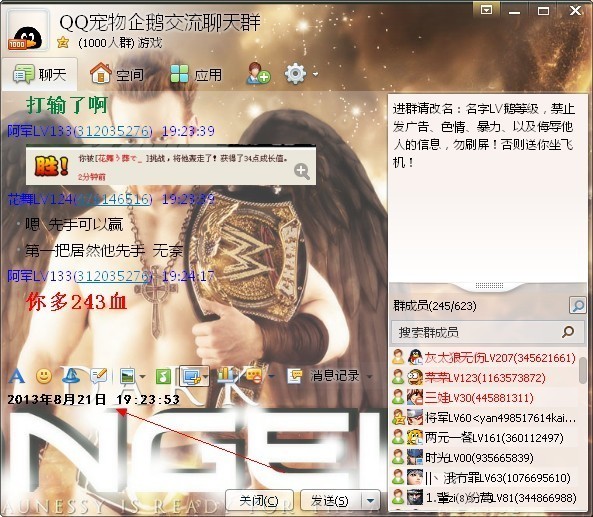593x517 pixels.
Task: Select member 将军LV60<yan498517614kai...
Action: point(484,418)
